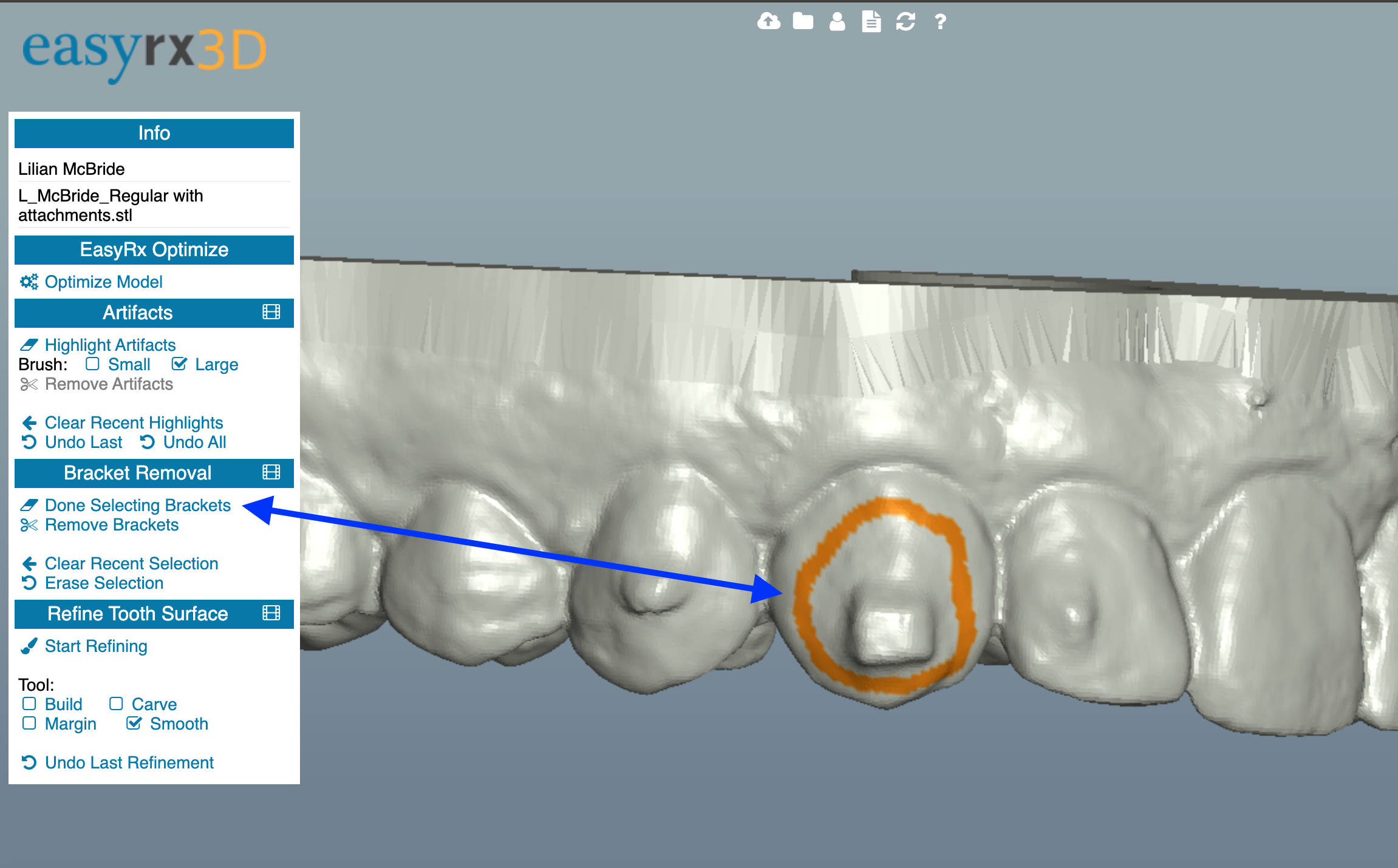Click Optimize Model link

coord(103,282)
